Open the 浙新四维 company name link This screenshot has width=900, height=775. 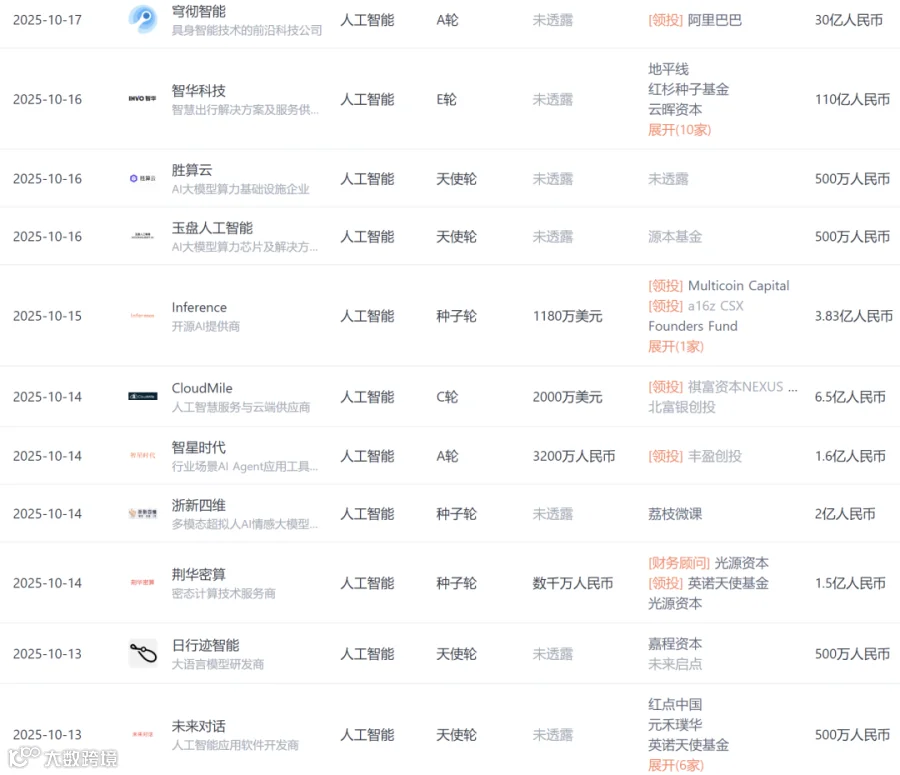[x=199, y=505]
